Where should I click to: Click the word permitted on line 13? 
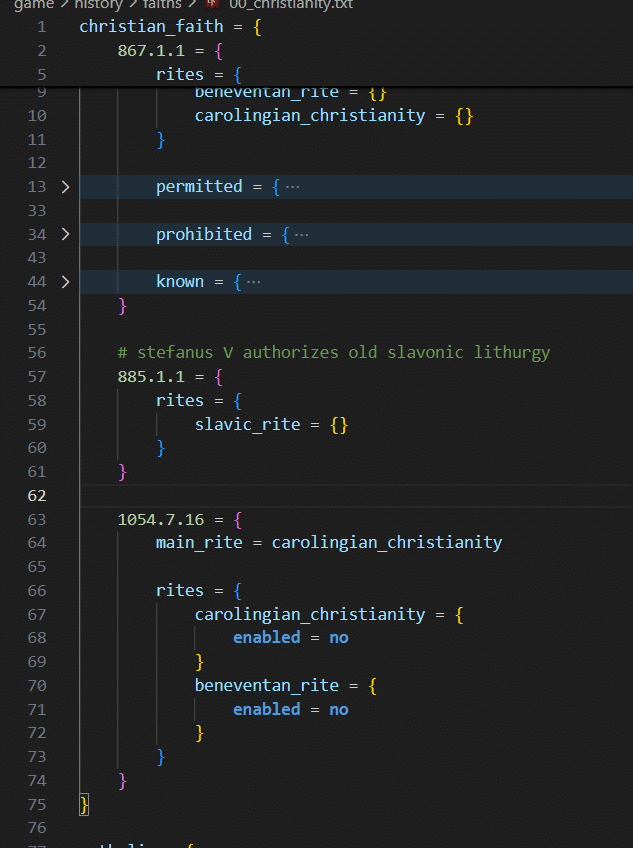[x=199, y=187]
